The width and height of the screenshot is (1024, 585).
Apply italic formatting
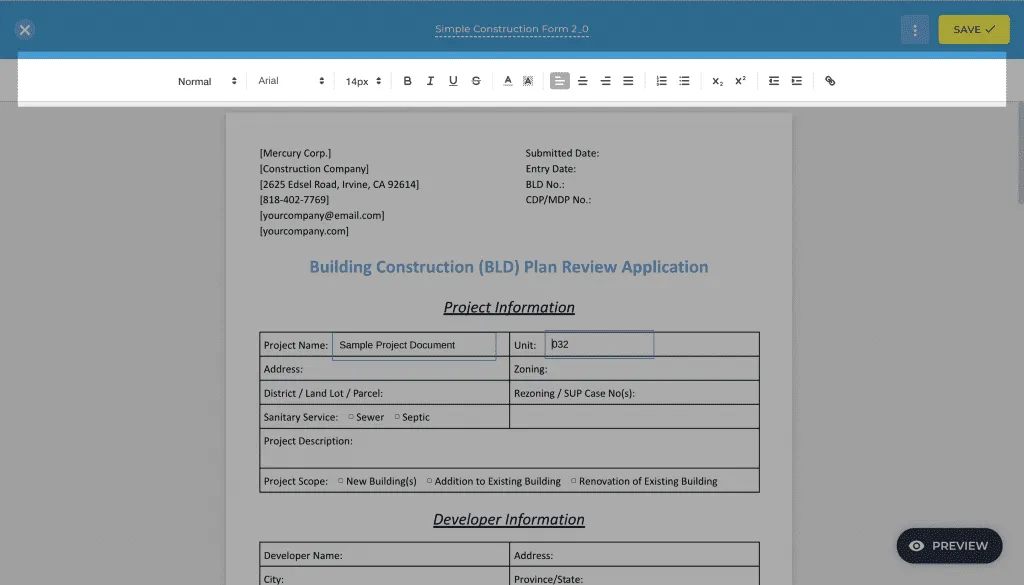pos(431,80)
